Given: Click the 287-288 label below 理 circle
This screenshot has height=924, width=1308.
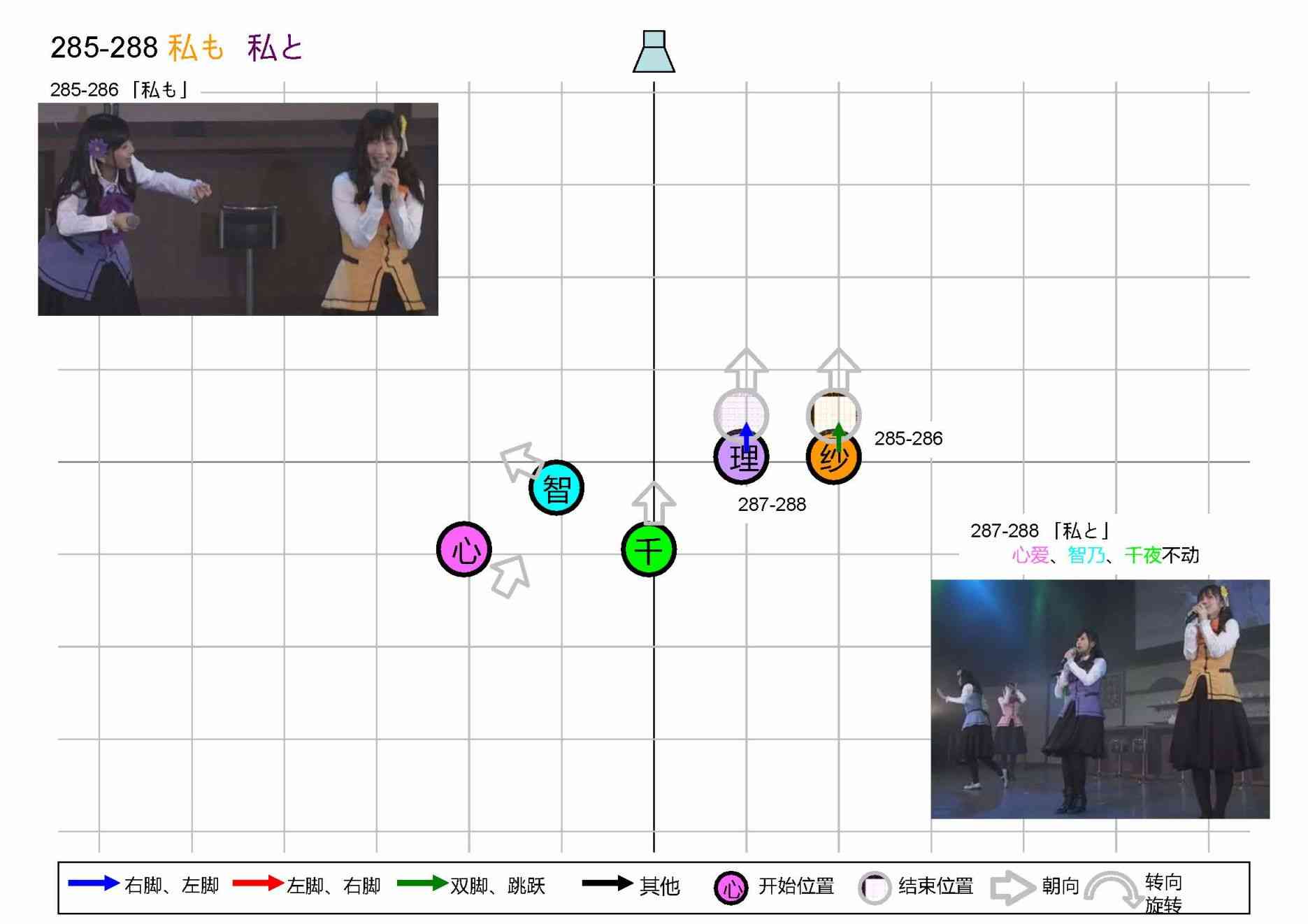Looking at the screenshot, I should 772,504.
